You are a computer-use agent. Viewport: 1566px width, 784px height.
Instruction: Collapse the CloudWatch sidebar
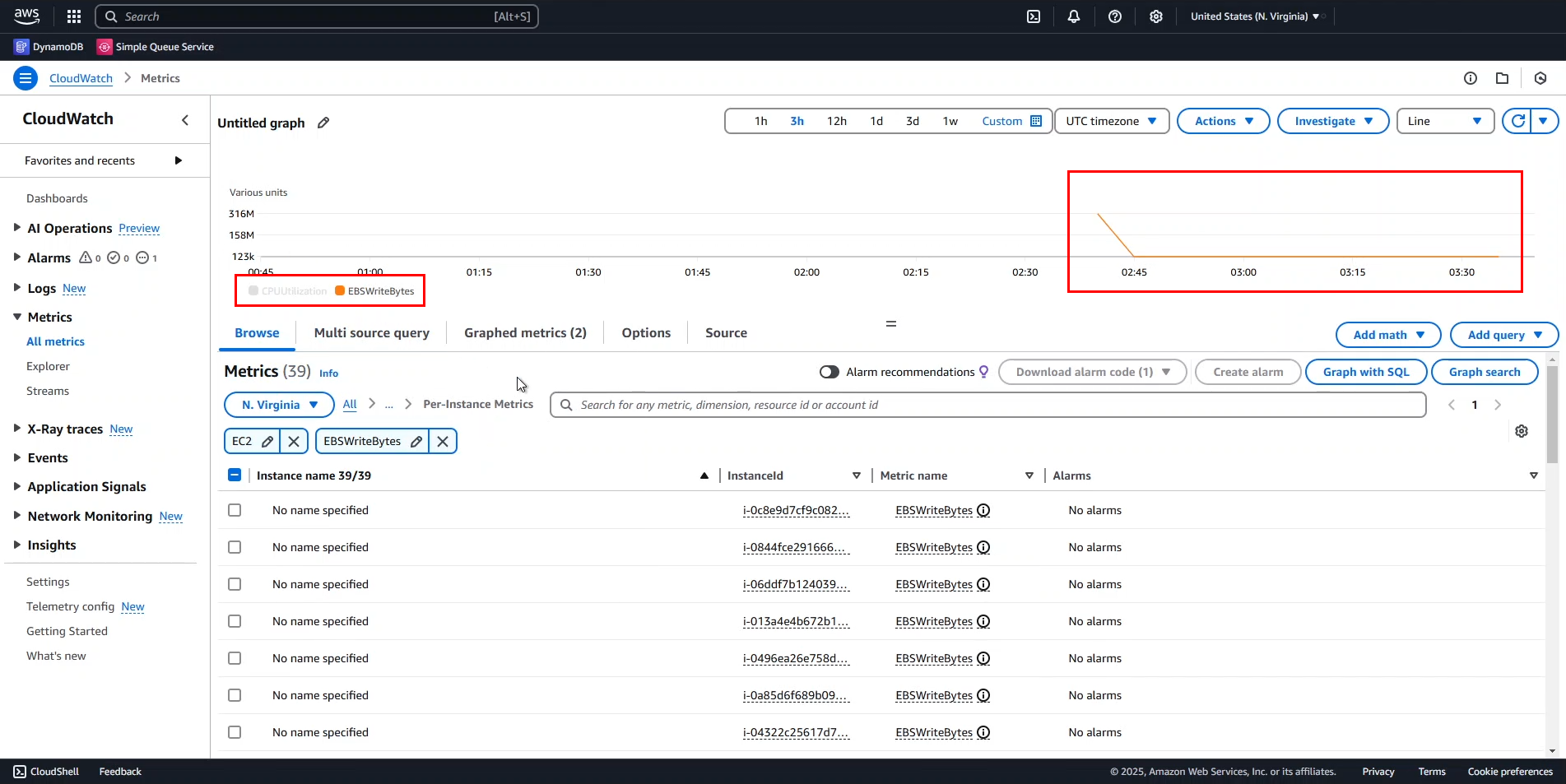pos(185,120)
